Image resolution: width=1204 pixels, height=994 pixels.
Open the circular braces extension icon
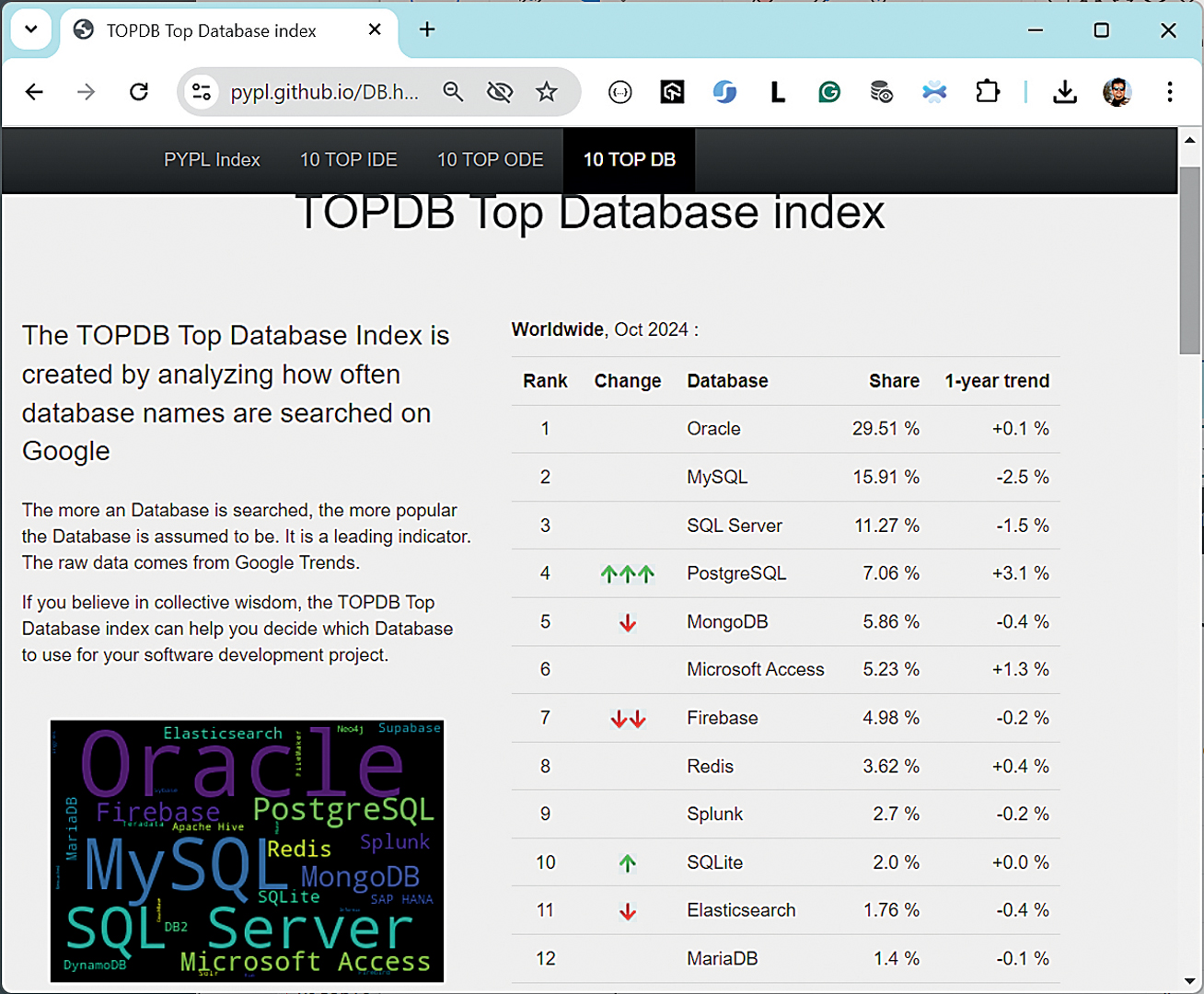(620, 92)
